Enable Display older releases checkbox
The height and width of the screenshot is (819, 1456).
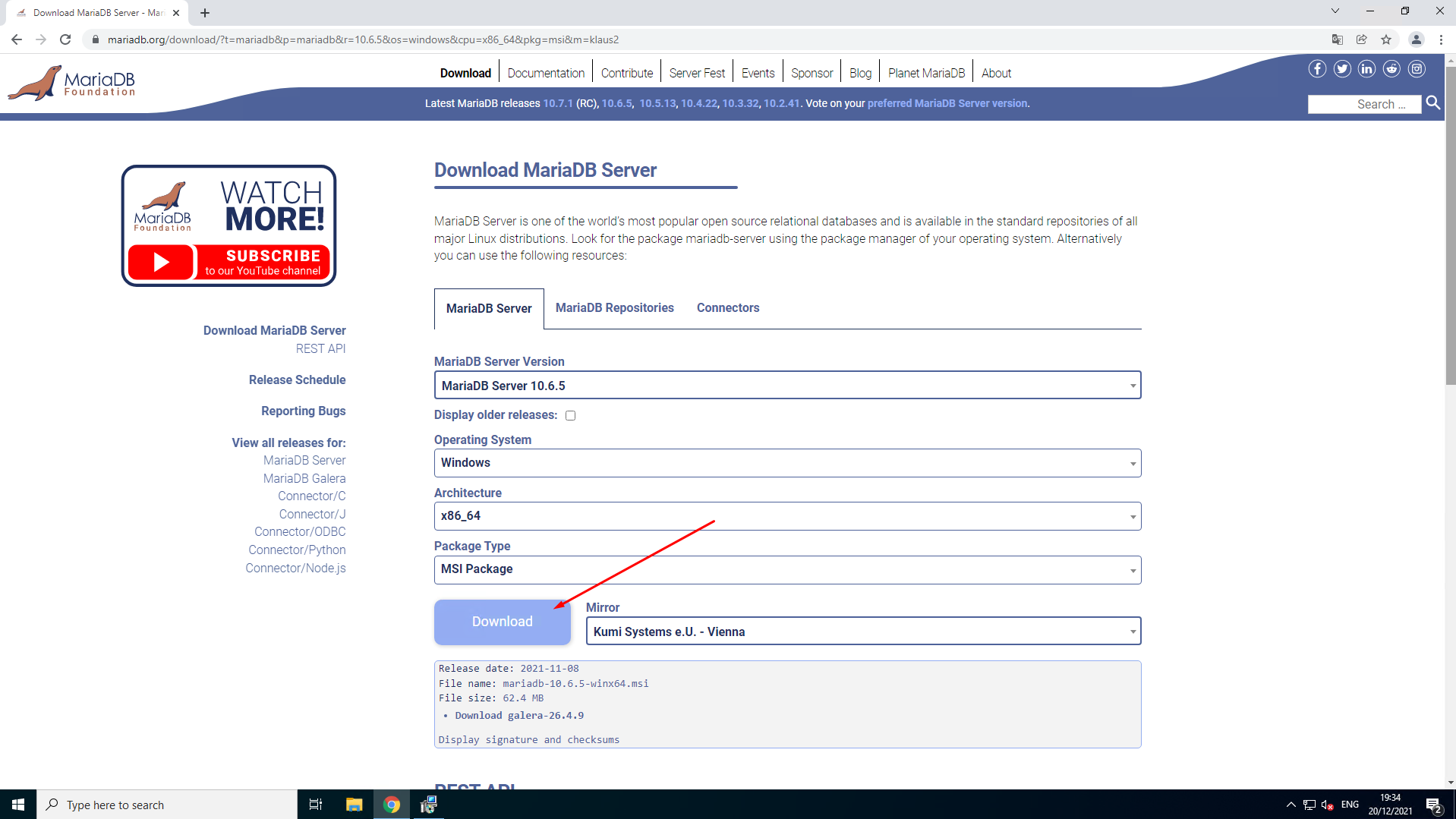tap(571, 415)
